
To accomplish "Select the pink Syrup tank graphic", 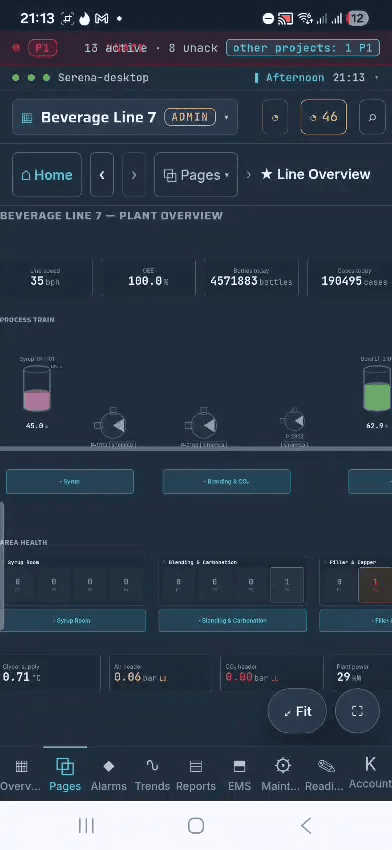I will click(x=37, y=388).
